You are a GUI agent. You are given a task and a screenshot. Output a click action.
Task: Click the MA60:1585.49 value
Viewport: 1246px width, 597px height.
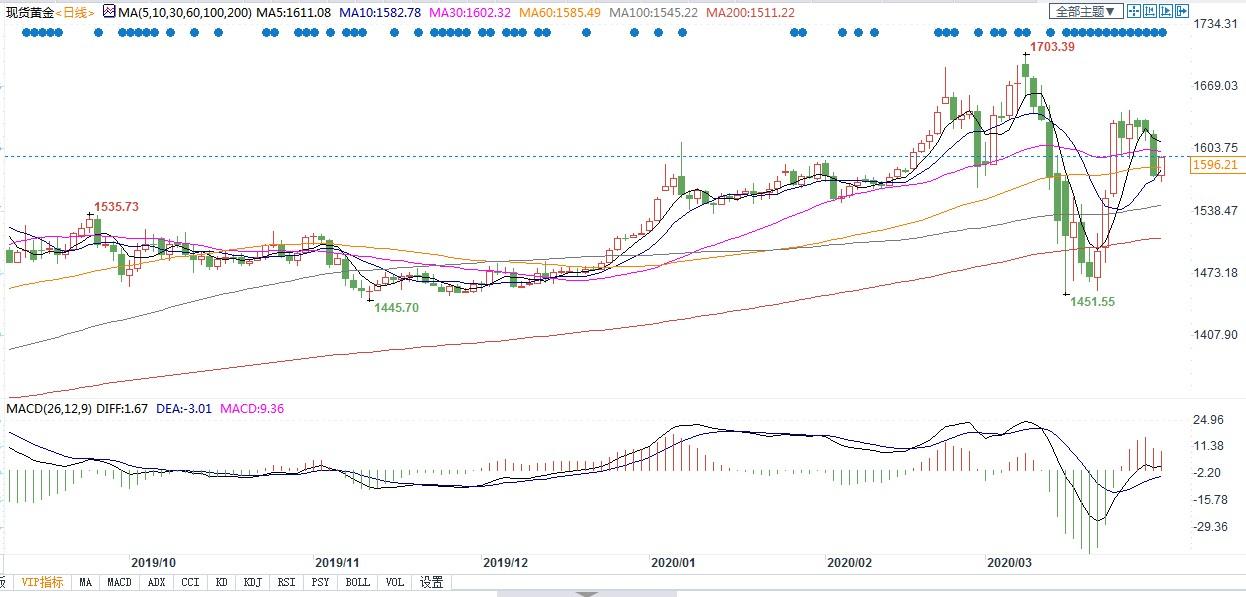[x=560, y=12]
